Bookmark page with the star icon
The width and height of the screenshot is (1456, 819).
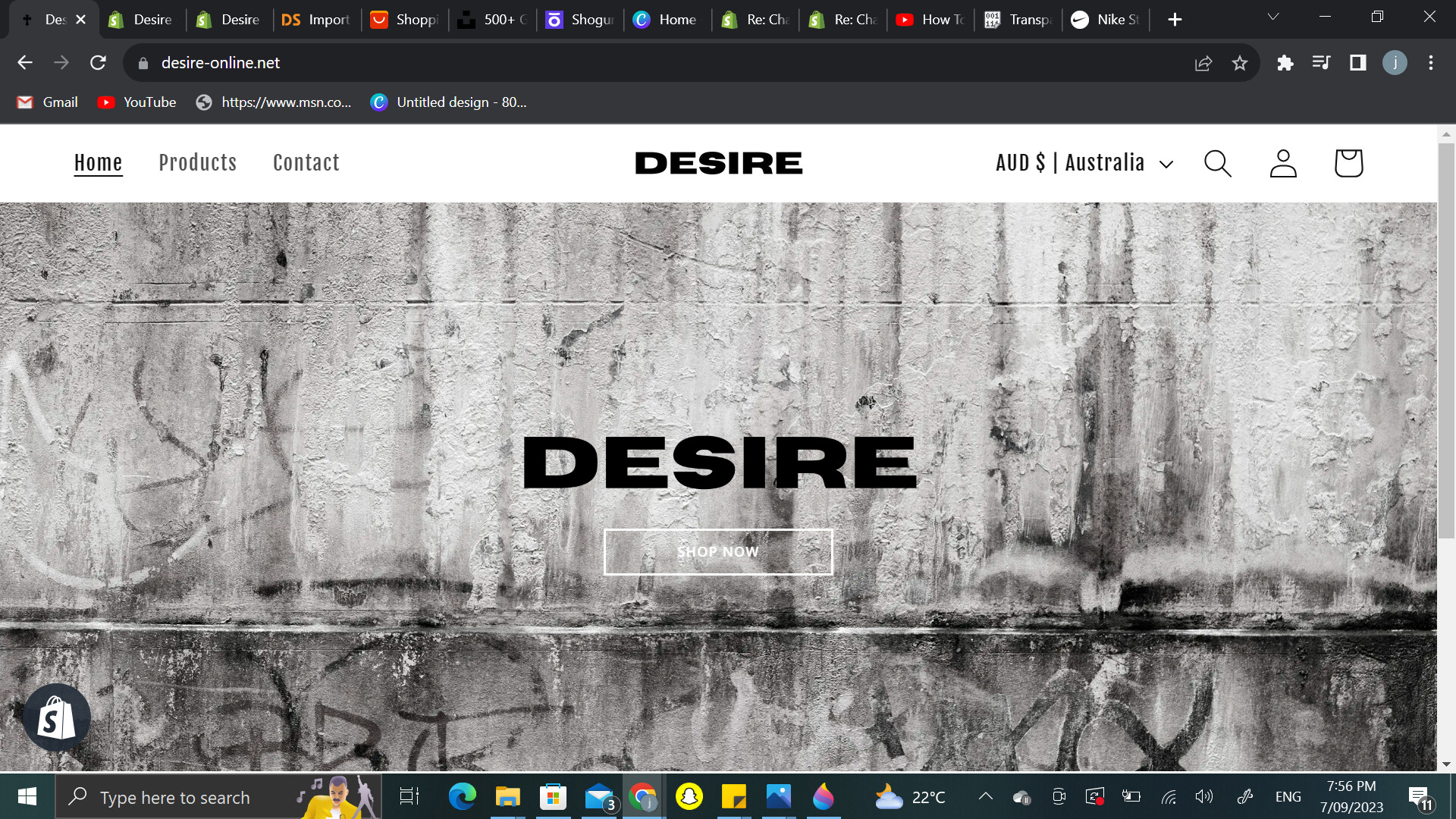[1240, 63]
